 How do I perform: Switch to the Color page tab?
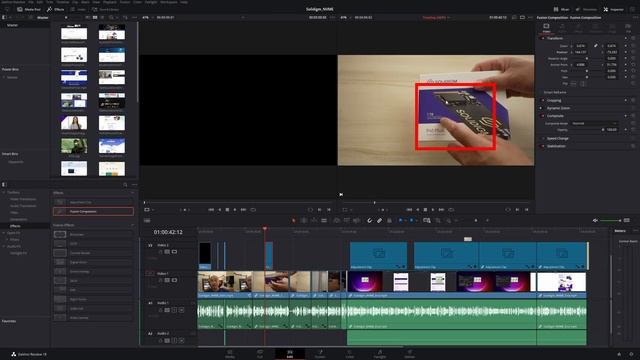pos(350,353)
